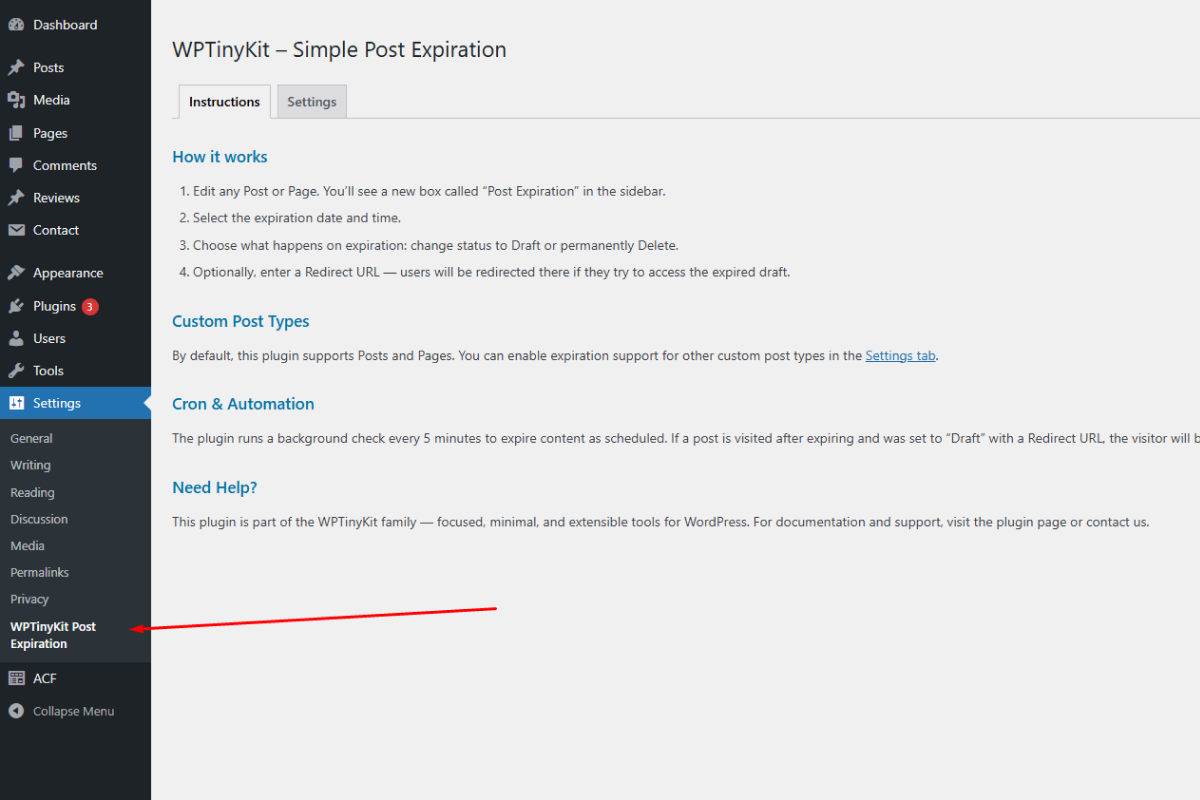Click step 'Select the expiration date and time.'

297,218
